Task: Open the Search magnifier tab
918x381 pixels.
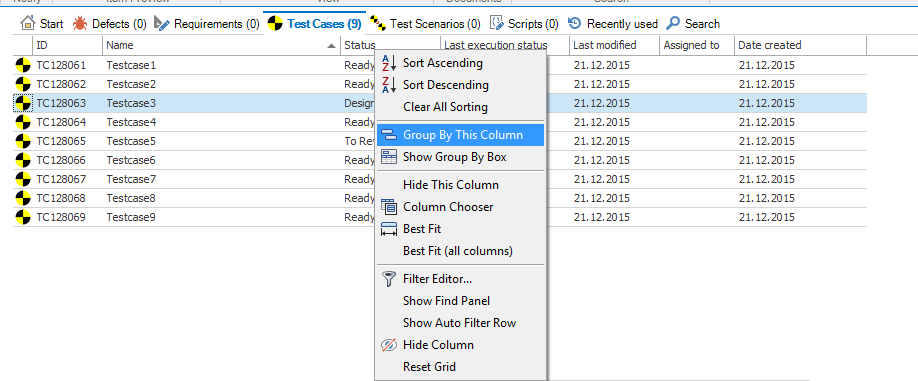Action: click(x=693, y=24)
